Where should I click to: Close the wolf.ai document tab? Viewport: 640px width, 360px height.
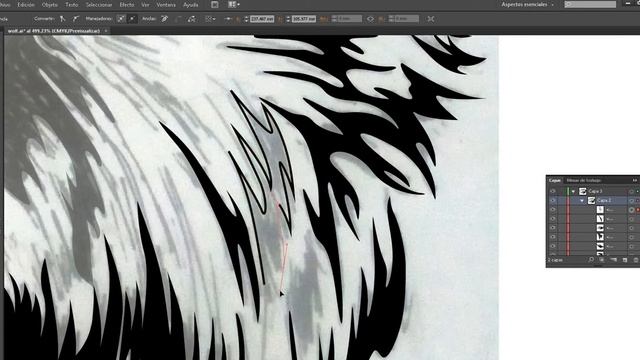tap(106, 31)
